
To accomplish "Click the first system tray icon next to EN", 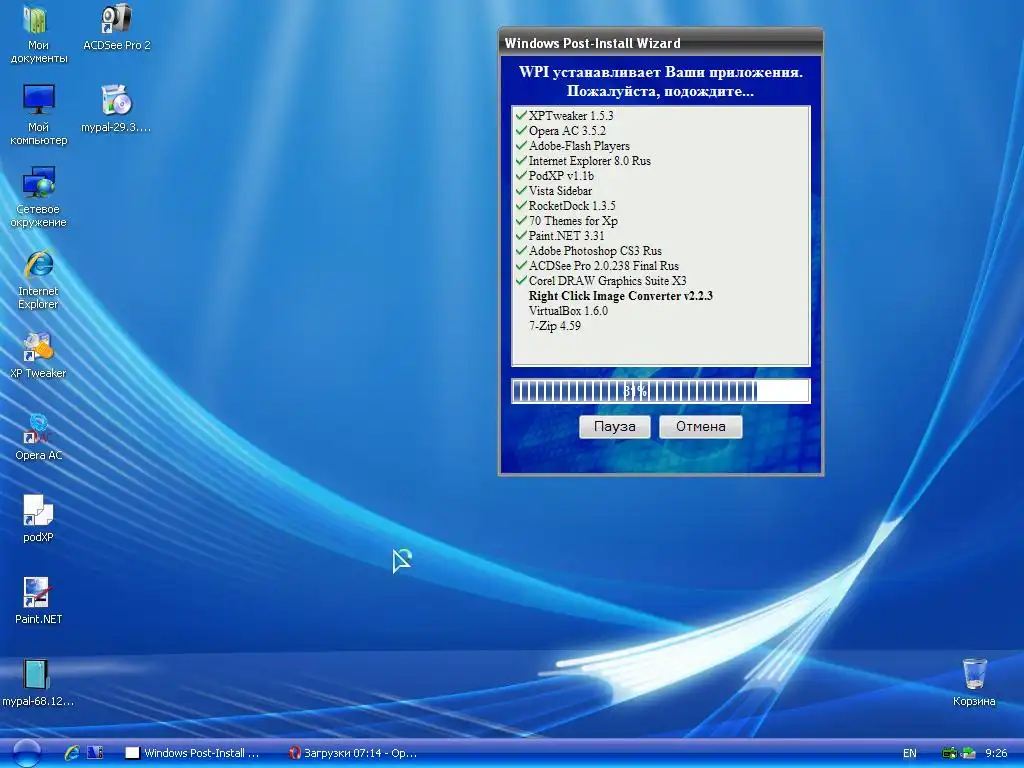I will click(950, 753).
